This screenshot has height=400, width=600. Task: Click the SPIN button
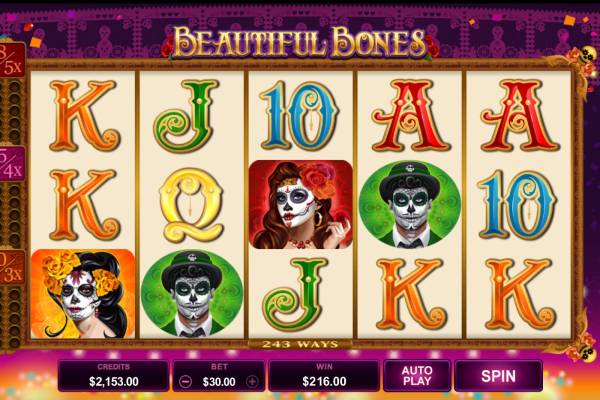(x=498, y=376)
